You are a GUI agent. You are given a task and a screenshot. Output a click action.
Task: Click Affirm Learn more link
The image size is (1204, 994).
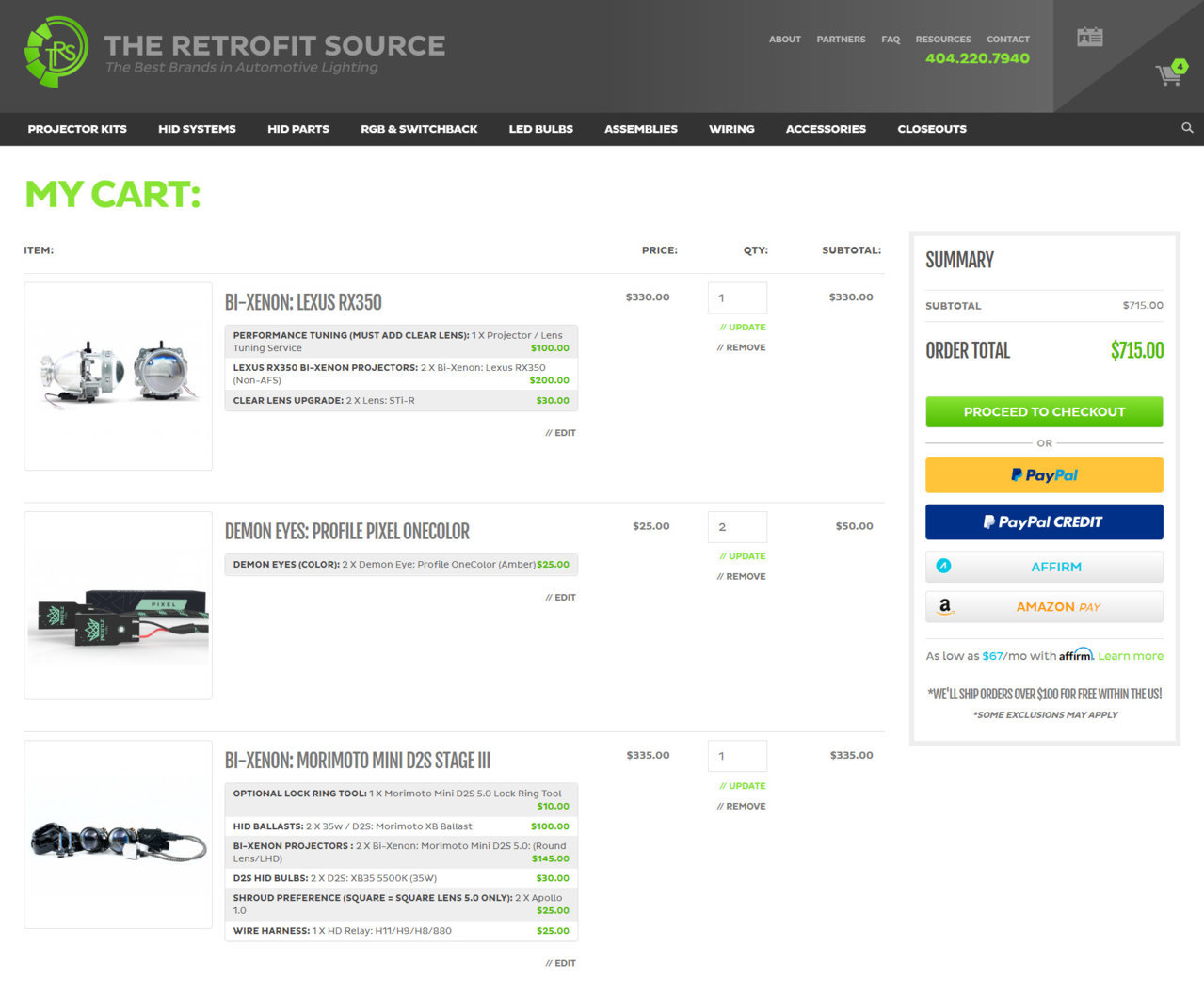1131,656
